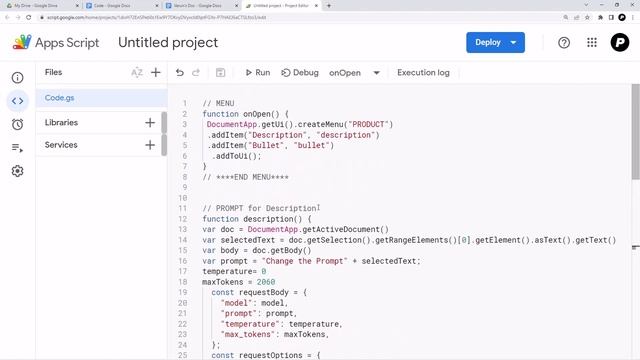
Task: Add a service with plus icon
Action: click(x=150, y=145)
